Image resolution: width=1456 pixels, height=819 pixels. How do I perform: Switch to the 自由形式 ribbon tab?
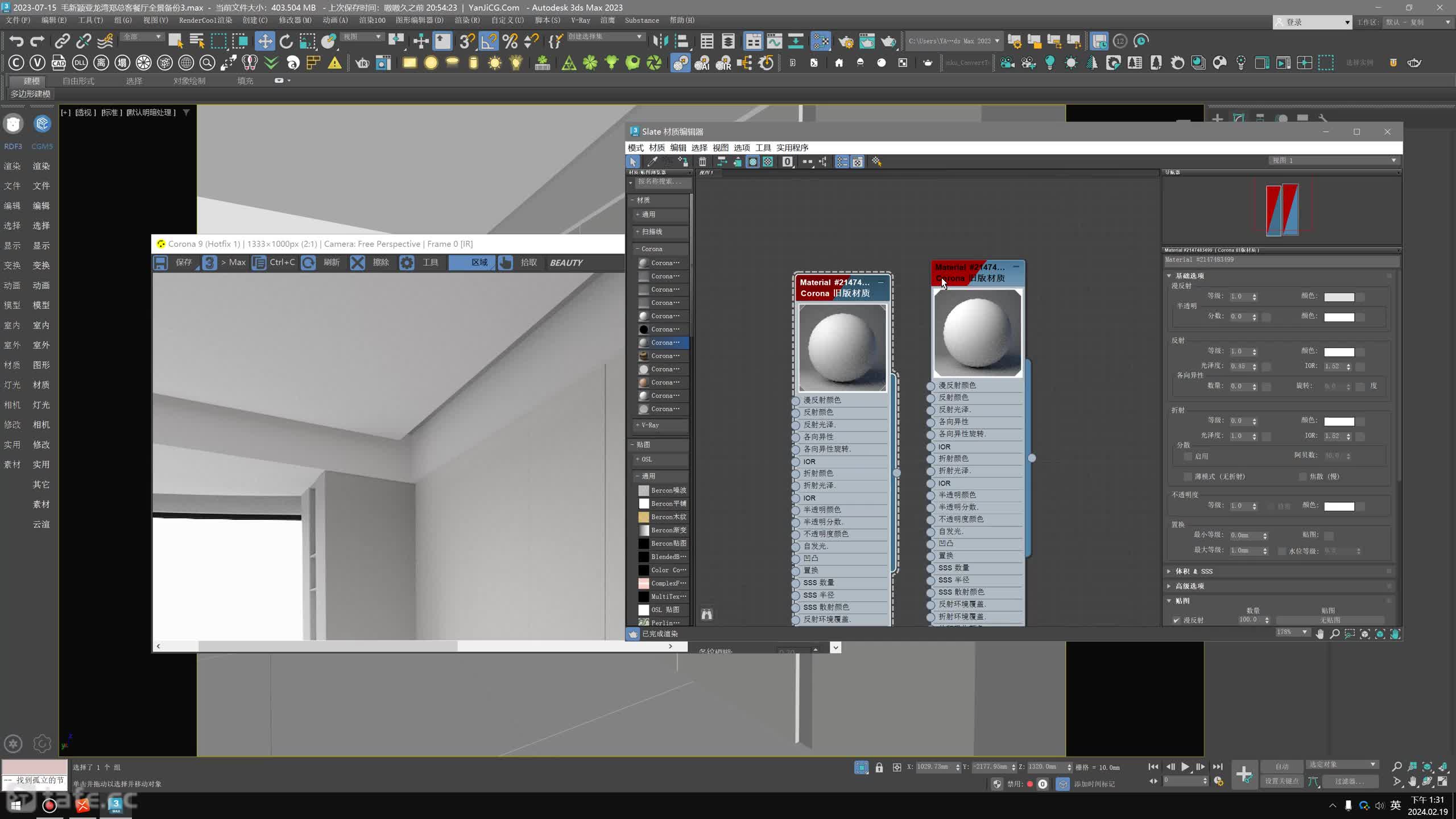pos(78,81)
